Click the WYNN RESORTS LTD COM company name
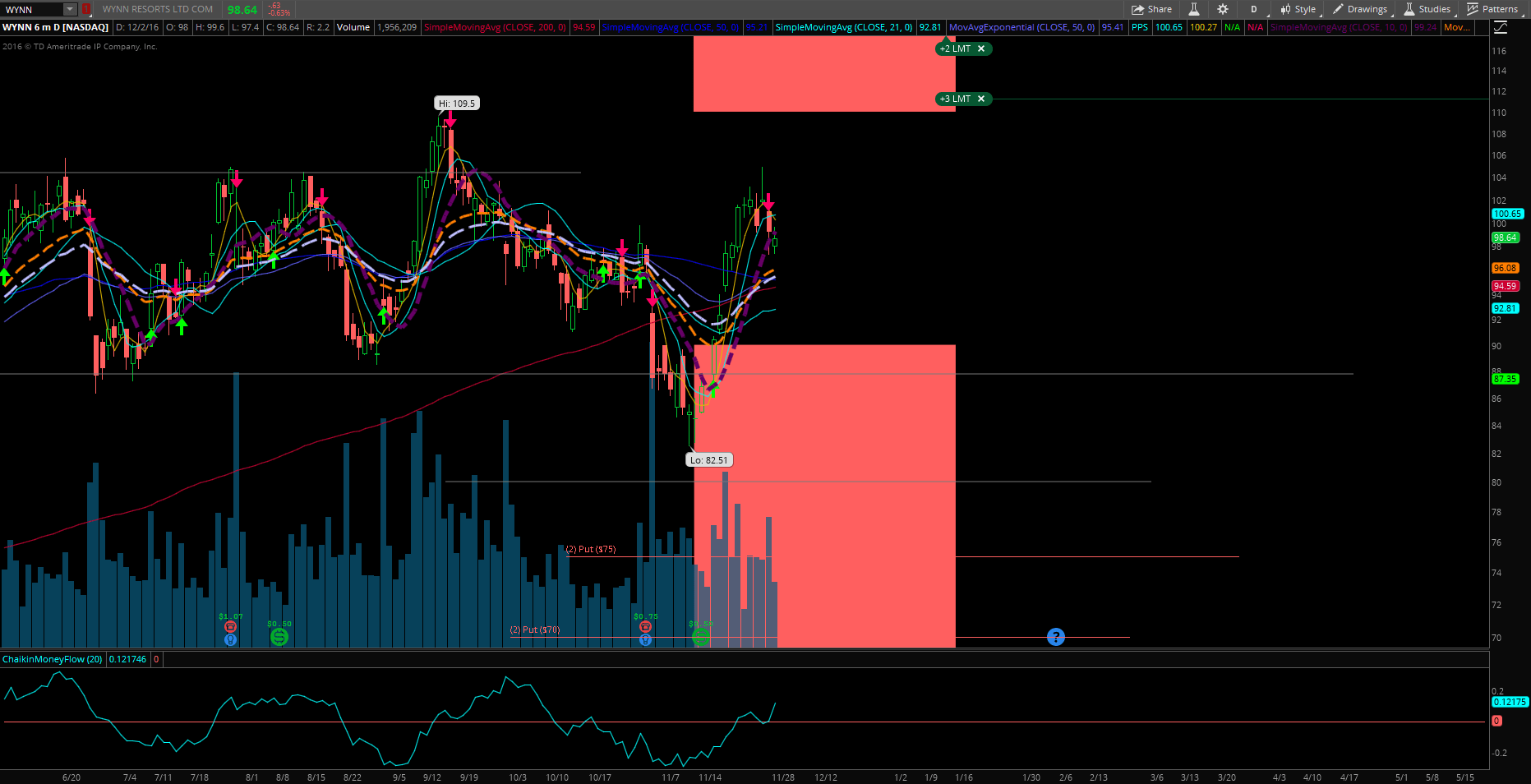This screenshot has width=1531, height=784. [158, 9]
